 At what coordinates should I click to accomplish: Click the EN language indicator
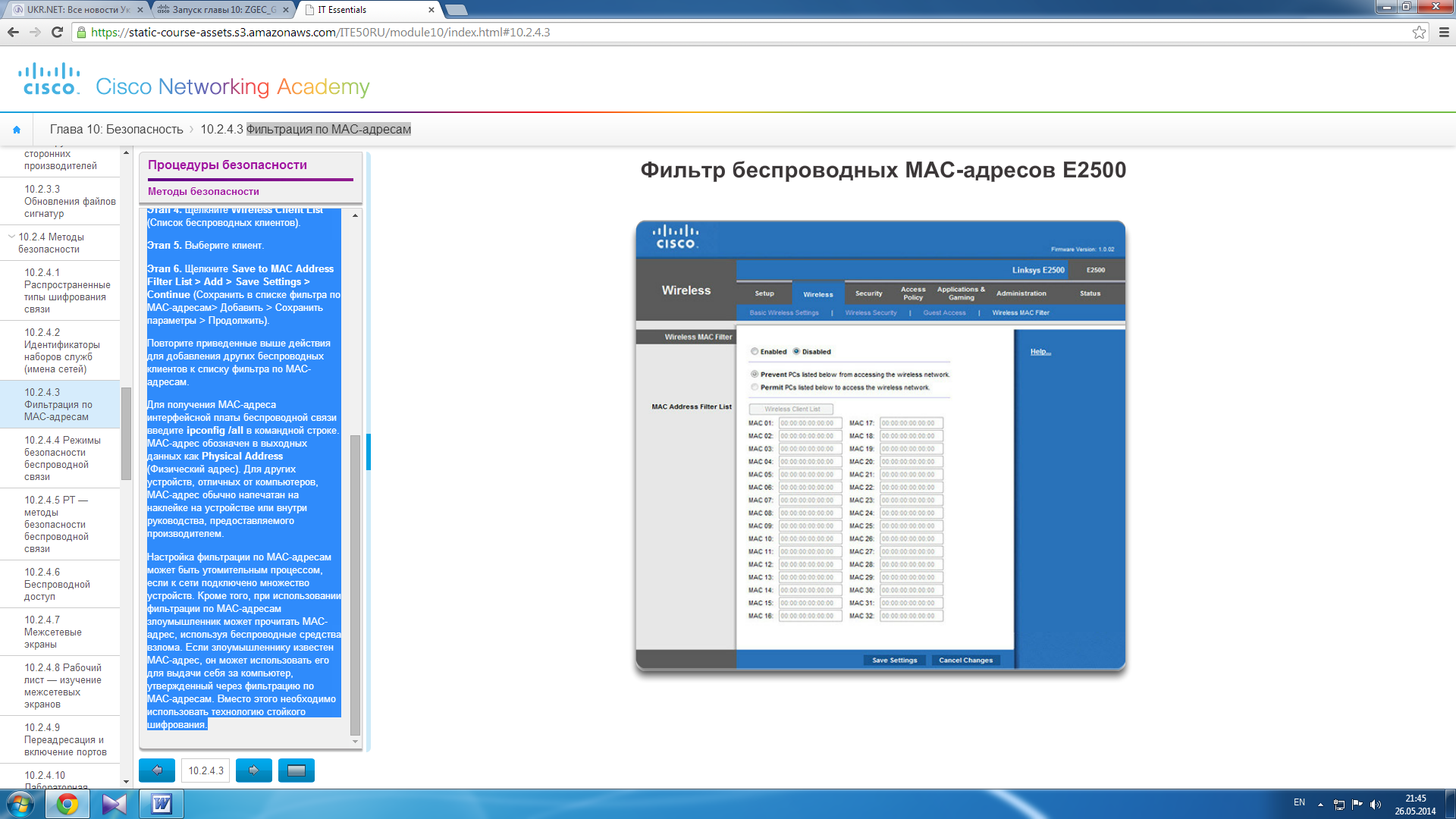(x=1299, y=802)
